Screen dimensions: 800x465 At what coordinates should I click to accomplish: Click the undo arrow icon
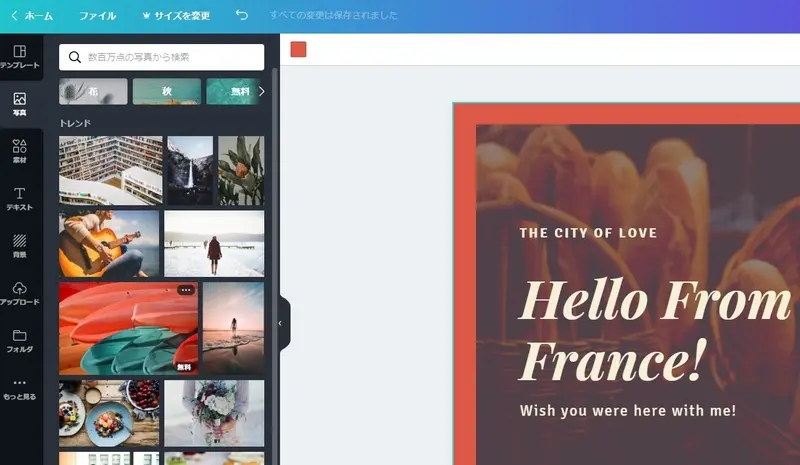(242, 16)
